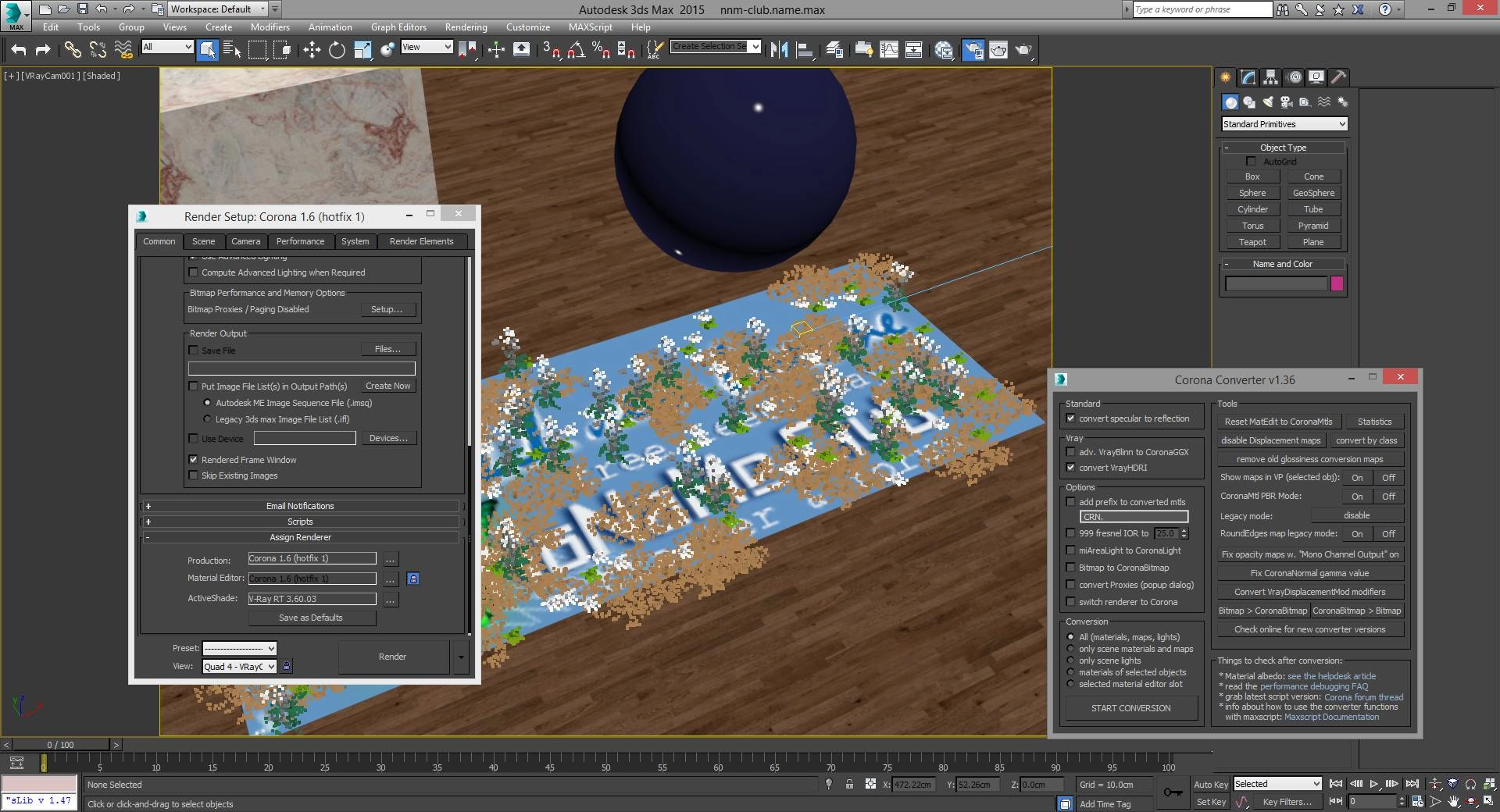Open Select by Name list
This screenshot has width=1500, height=812.
(232, 50)
